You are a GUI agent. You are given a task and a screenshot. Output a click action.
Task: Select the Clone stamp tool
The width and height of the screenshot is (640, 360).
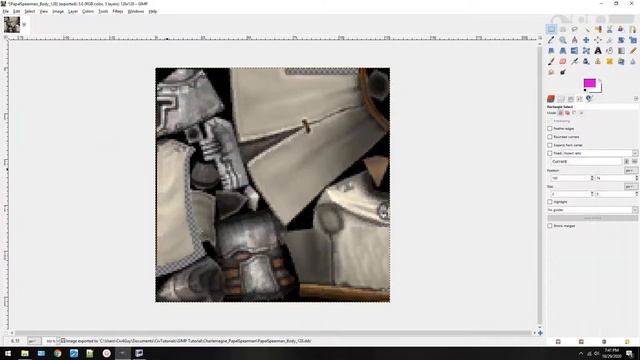coord(598,61)
